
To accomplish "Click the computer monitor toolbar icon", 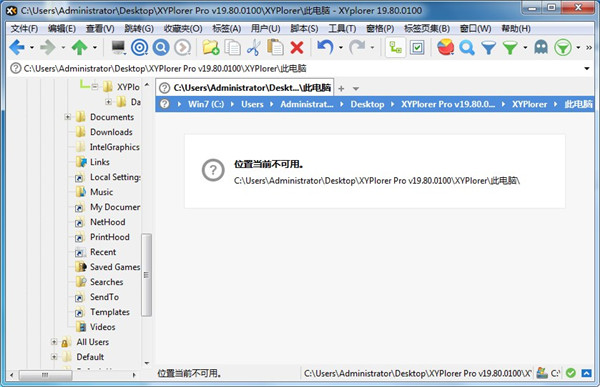I will click(118, 47).
